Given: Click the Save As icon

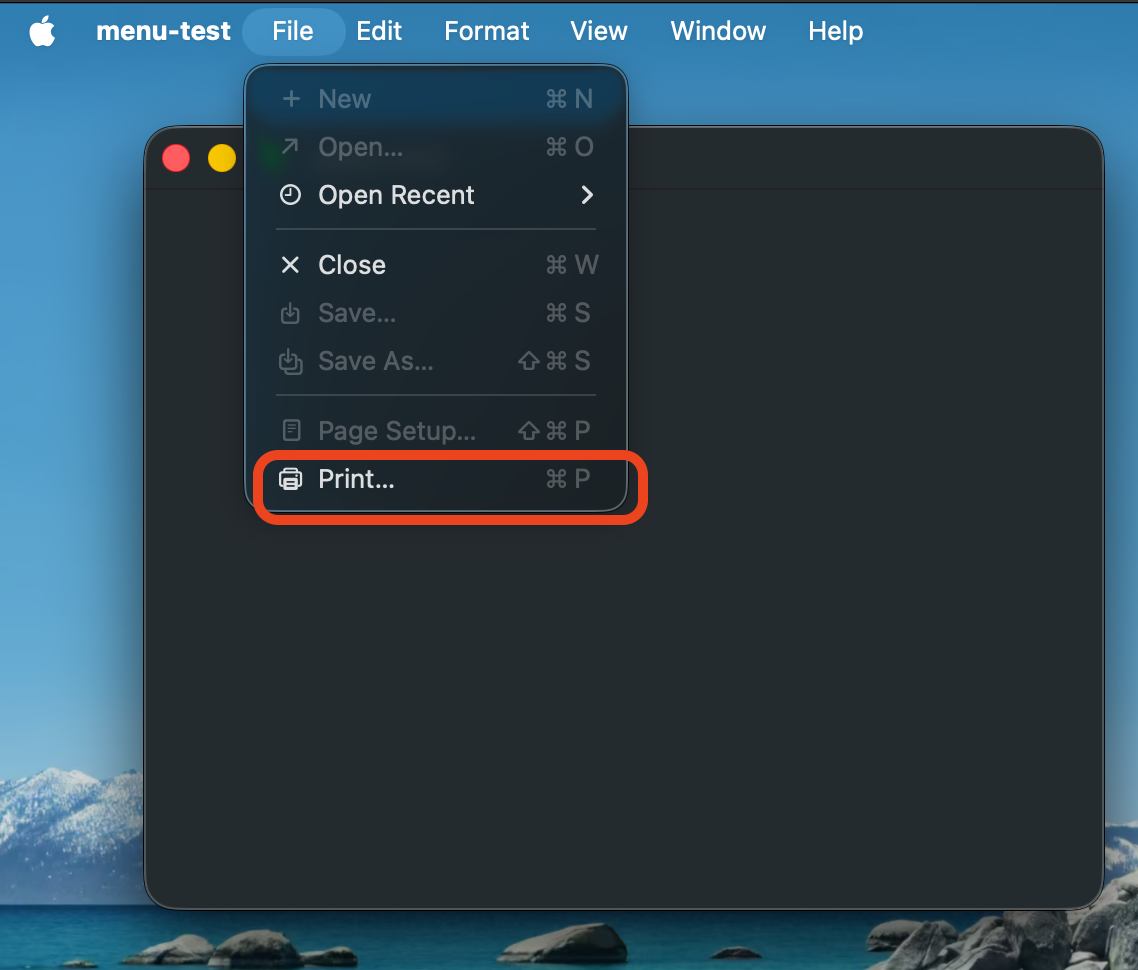Looking at the screenshot, I should (x=290, y=361).
